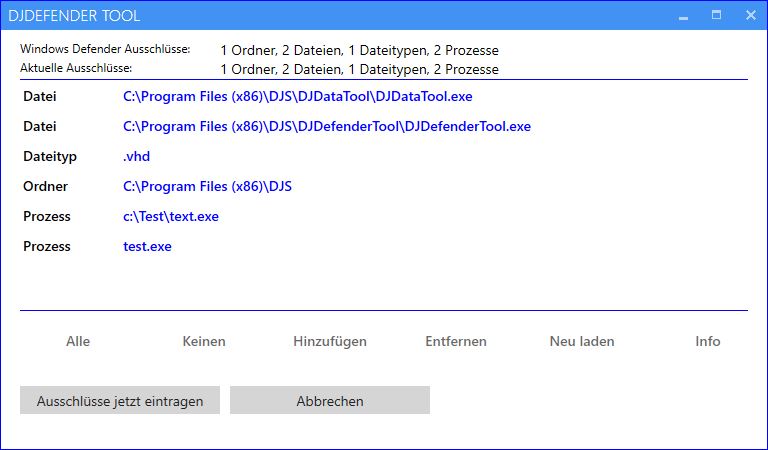Click the Datei label beside DJDefenderTool.exe
768x450 pixels.
coord(40,126)
